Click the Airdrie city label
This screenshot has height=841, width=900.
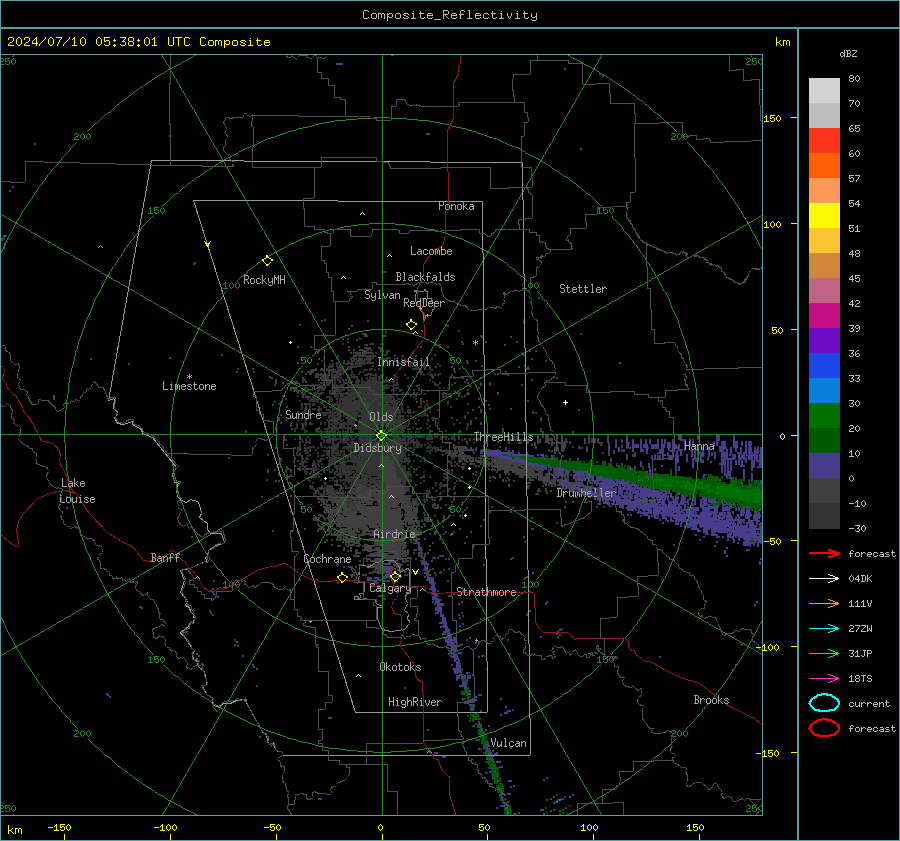(394, 534)
